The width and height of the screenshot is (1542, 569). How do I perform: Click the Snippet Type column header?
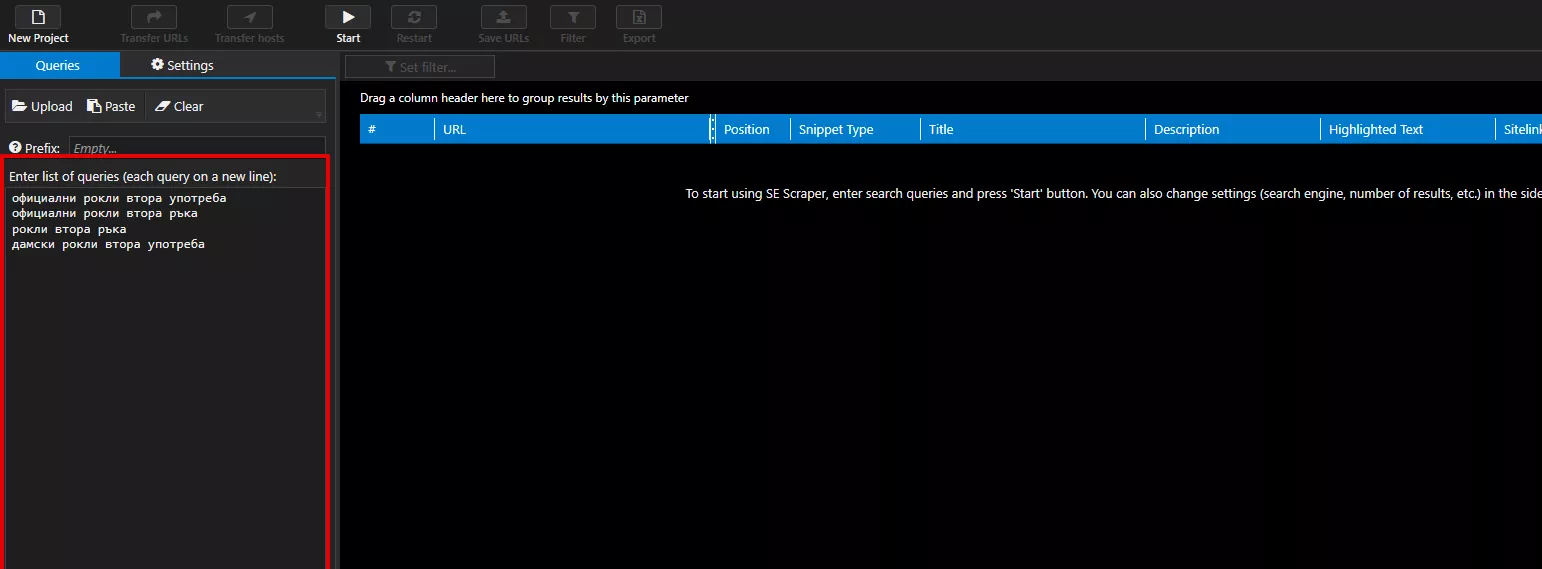(855, 129)
